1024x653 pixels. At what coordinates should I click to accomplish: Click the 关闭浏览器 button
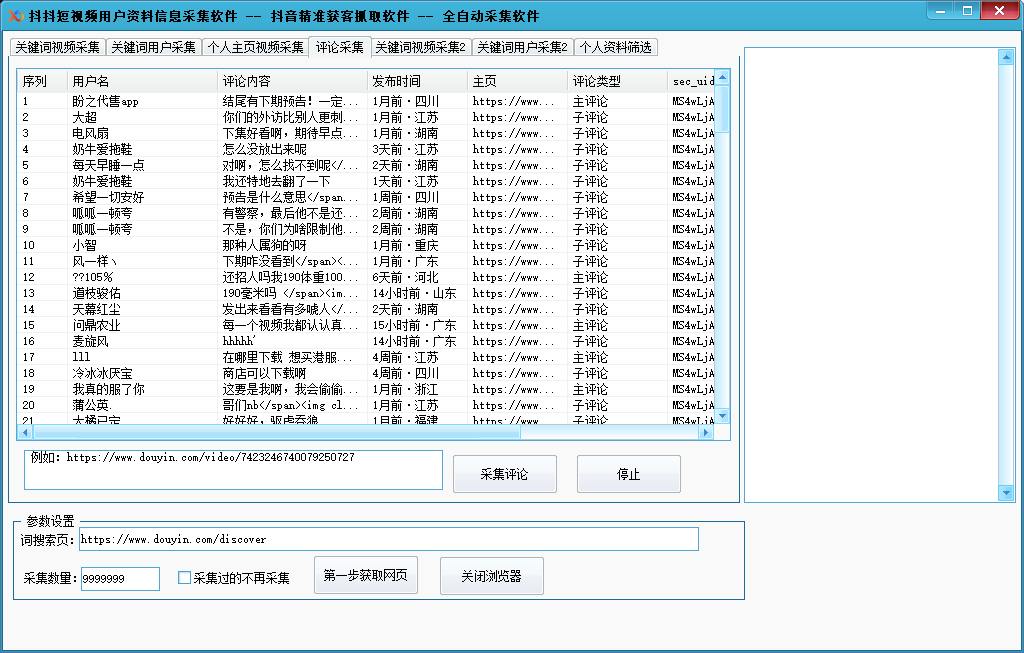tap(491, 576)
